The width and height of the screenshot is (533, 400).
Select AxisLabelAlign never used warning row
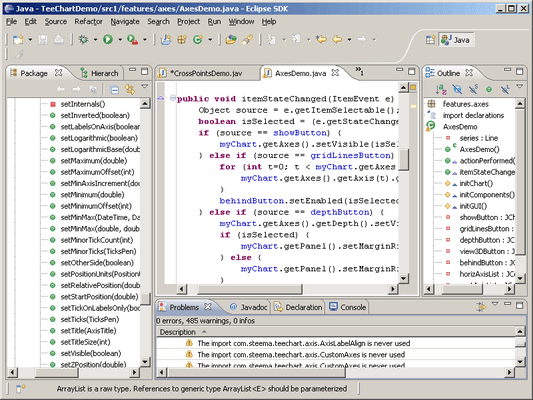point(336,343)
